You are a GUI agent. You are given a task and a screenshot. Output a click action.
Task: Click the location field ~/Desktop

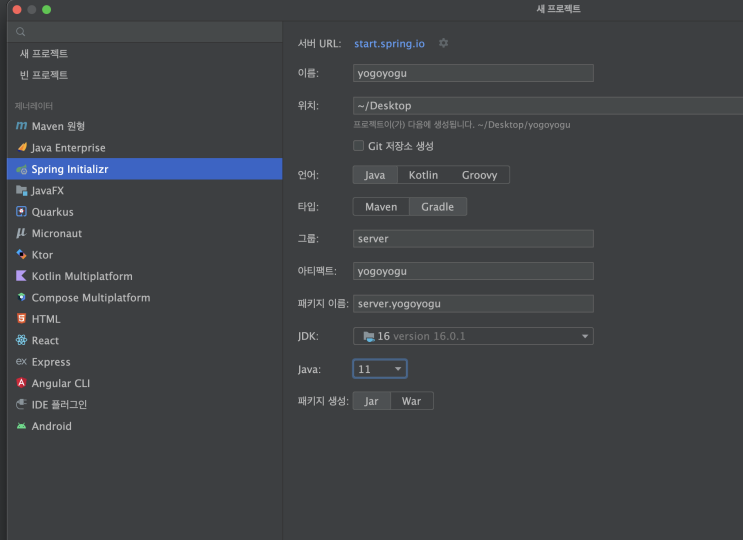(x=548, y=106)
